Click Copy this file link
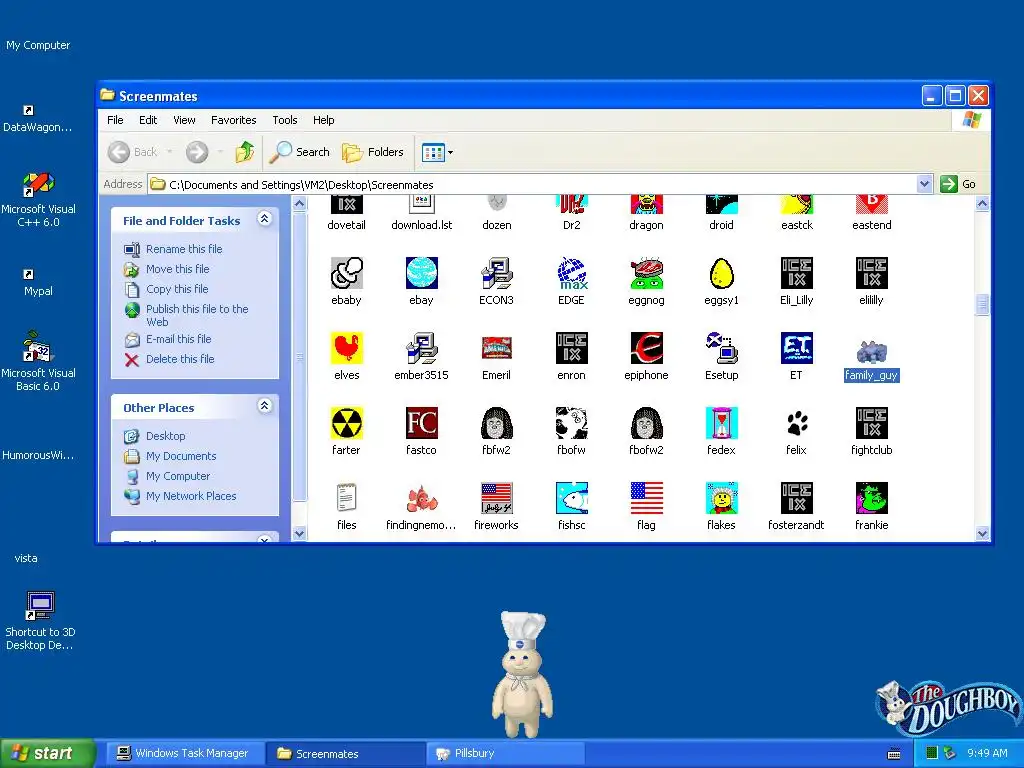 point(177,289)
